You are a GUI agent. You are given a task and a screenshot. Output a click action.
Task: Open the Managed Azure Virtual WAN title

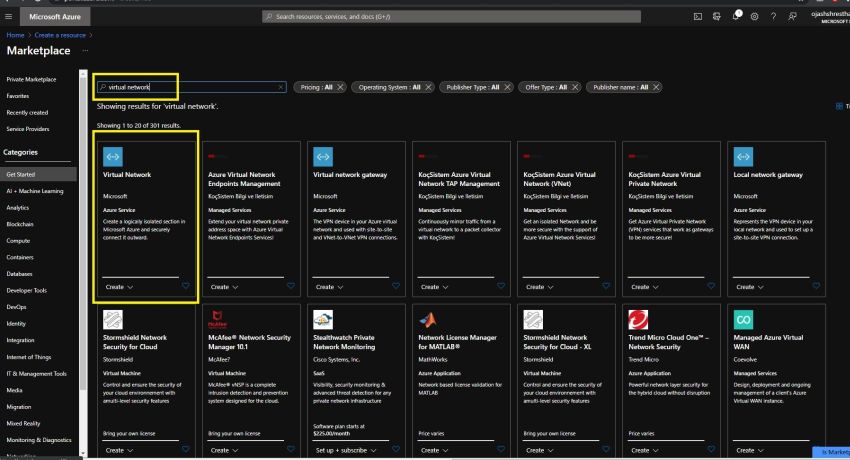[768, 342]
